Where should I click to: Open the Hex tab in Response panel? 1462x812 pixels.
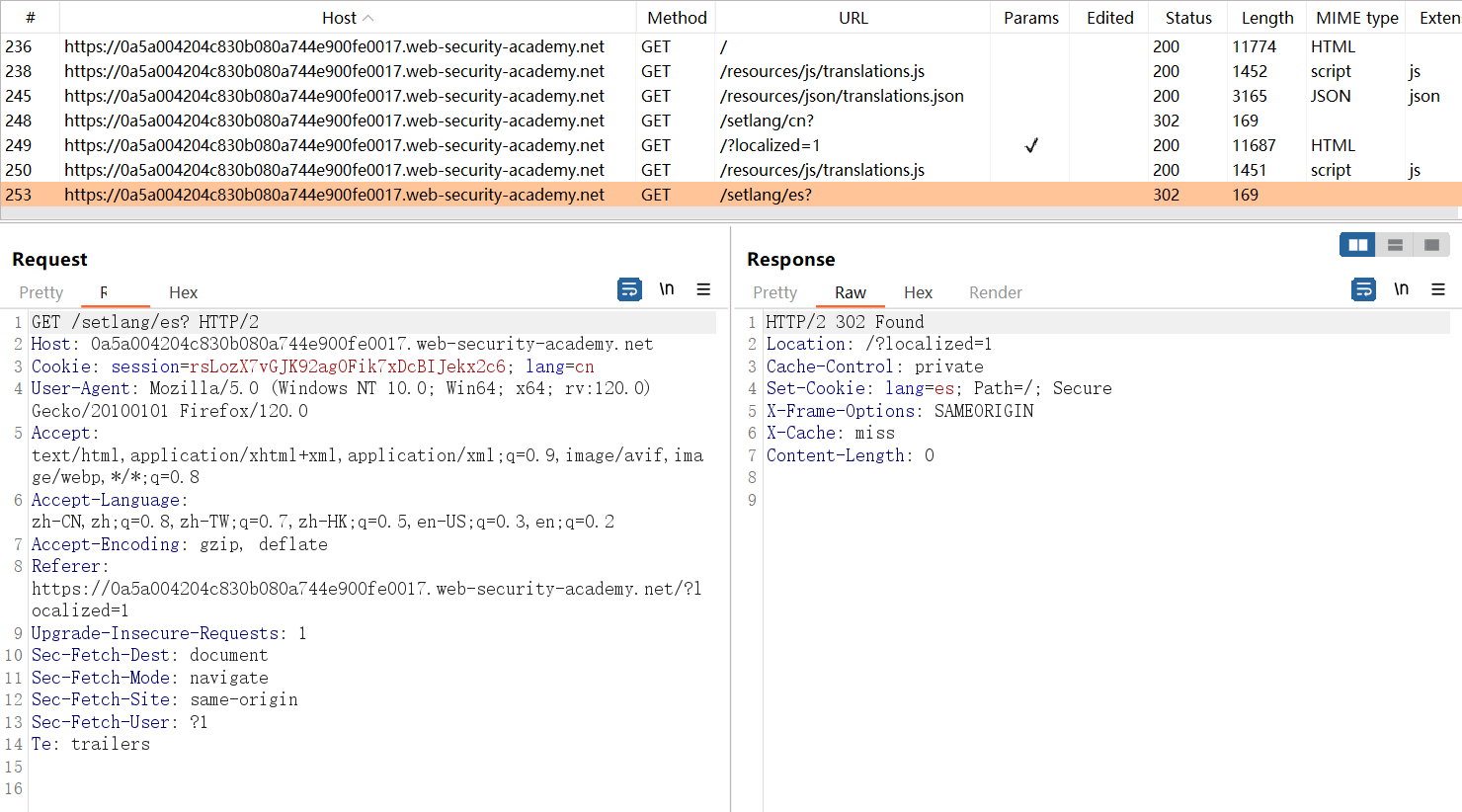tap(918, 292)
